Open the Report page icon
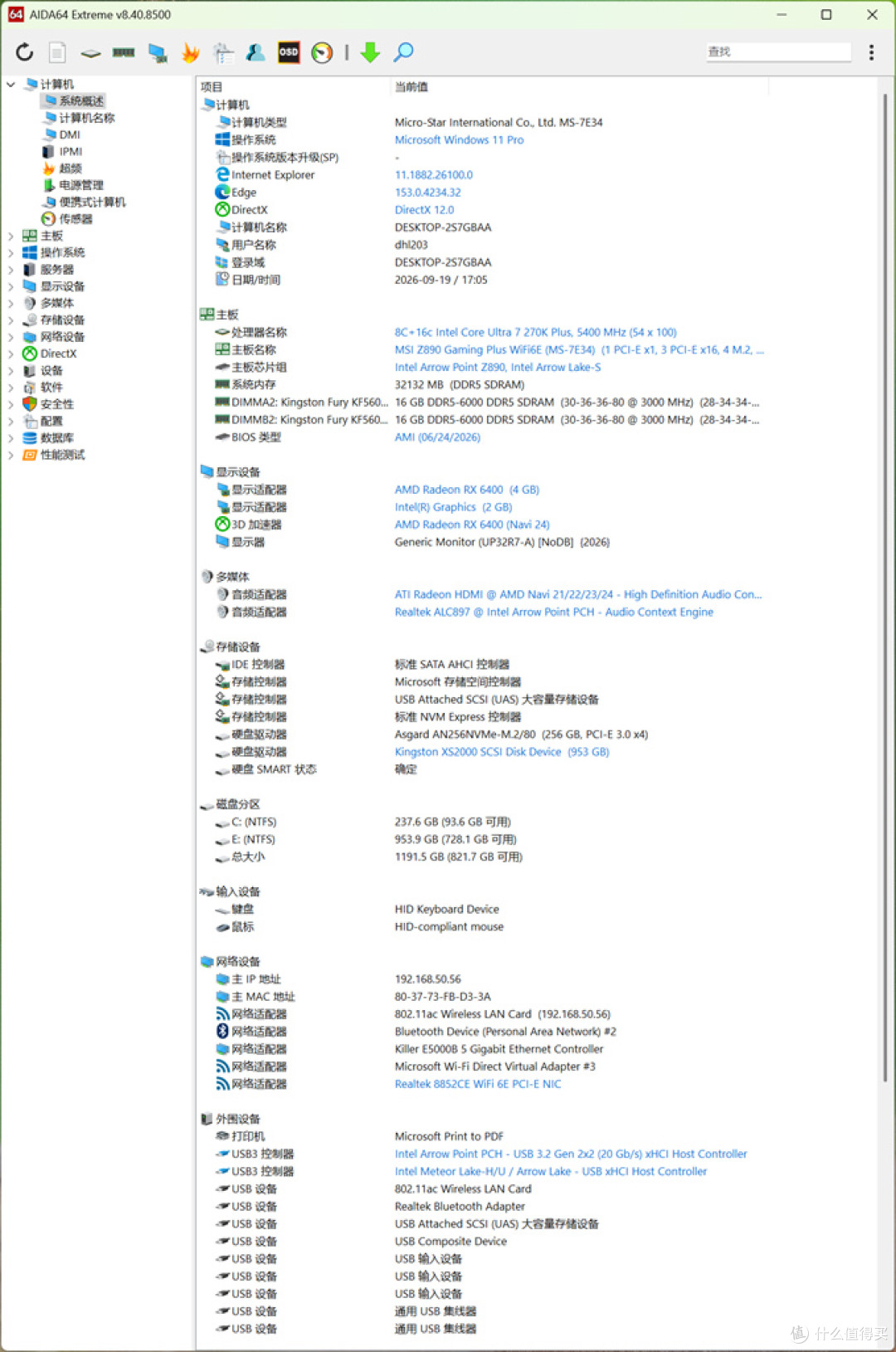 (57, 52)
